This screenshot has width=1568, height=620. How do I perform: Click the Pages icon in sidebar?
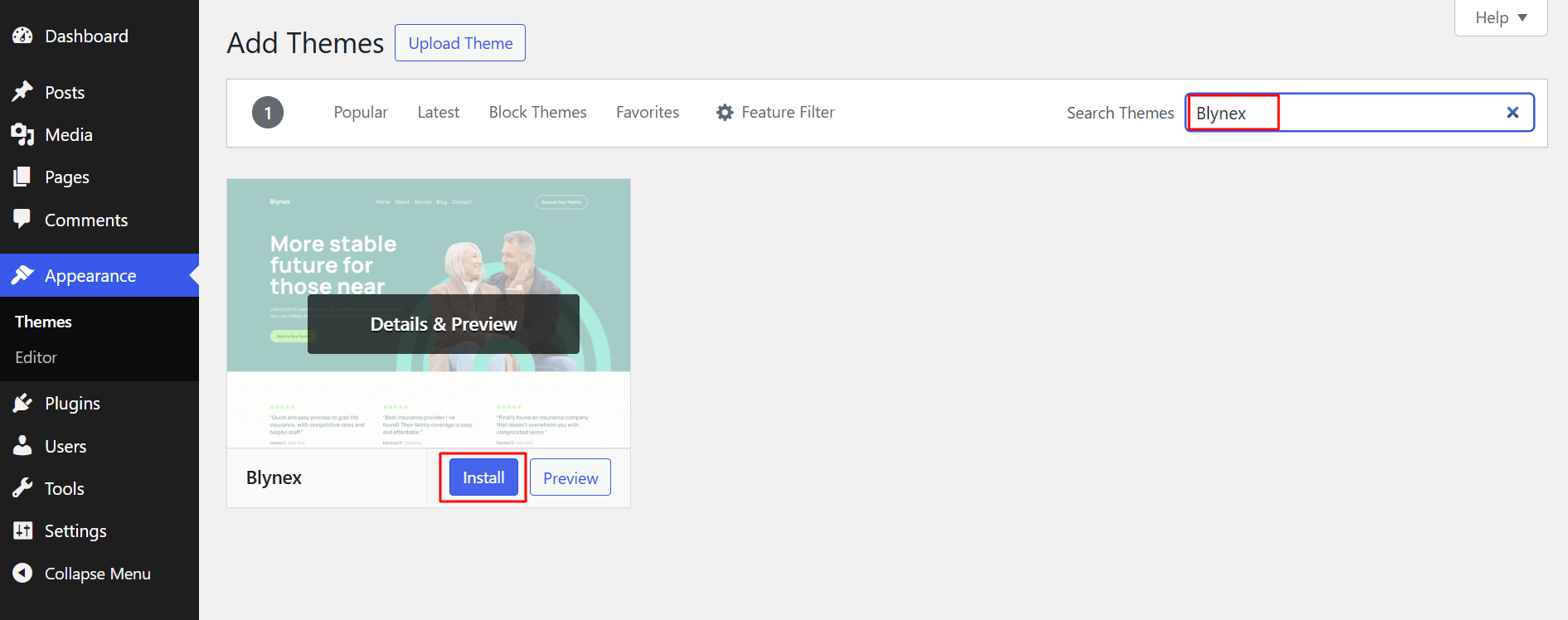tap(22, 177)
